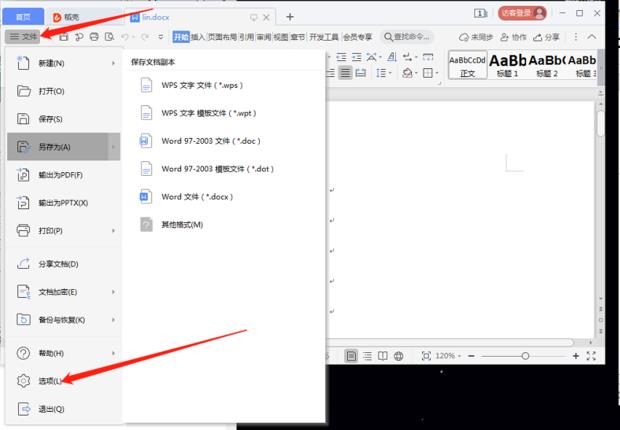Choose 新建(N) in file menu
Image resolution: width=620 pixels, height=430 pixels.
click(x=63, y=63)
